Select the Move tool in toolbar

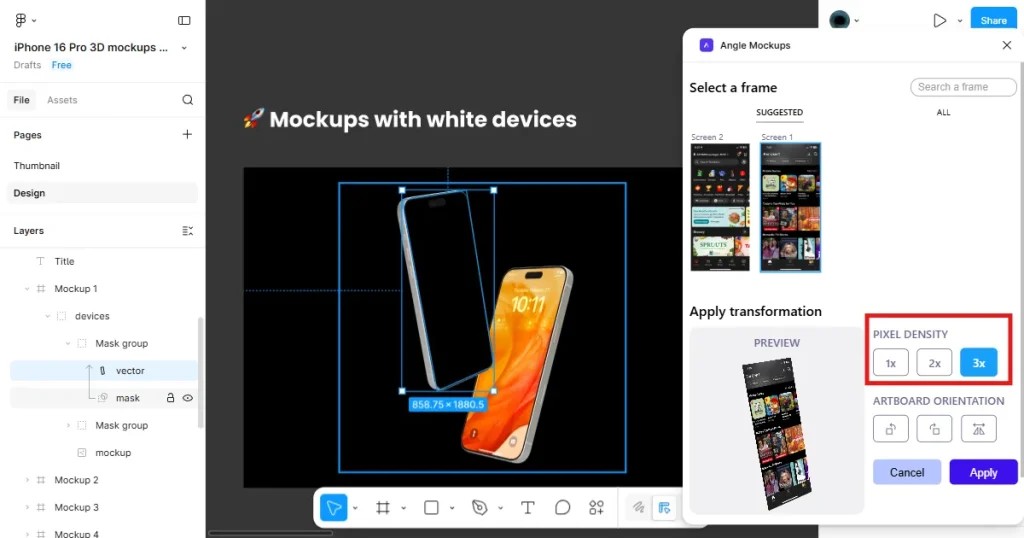(x=334, y=507)
